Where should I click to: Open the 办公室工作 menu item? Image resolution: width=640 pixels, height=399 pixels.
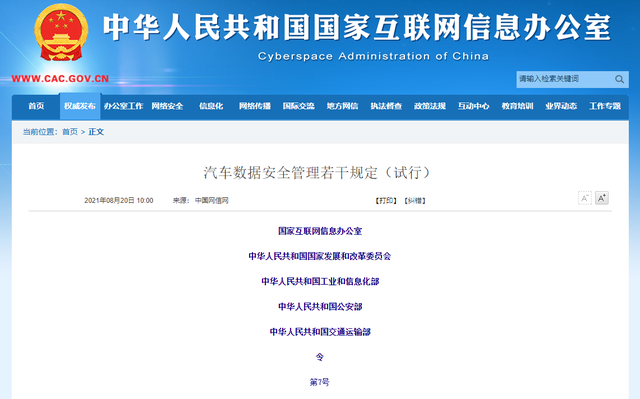pyautogui.click(x=123, y=106)
